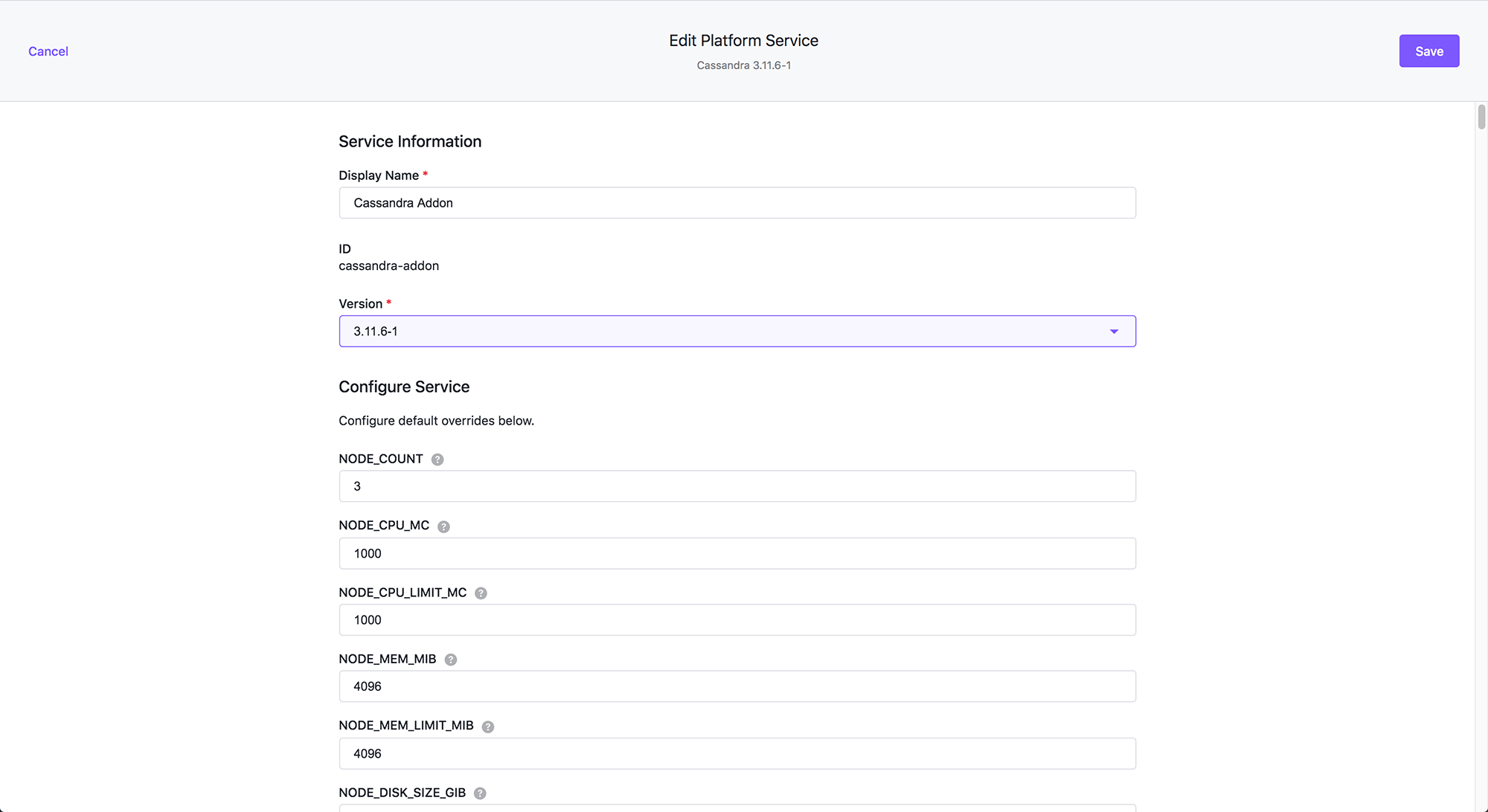Open the Version dropdown showing 3.11.6-1
Viewport: 1488px width, 812px height.
point(737,332)
